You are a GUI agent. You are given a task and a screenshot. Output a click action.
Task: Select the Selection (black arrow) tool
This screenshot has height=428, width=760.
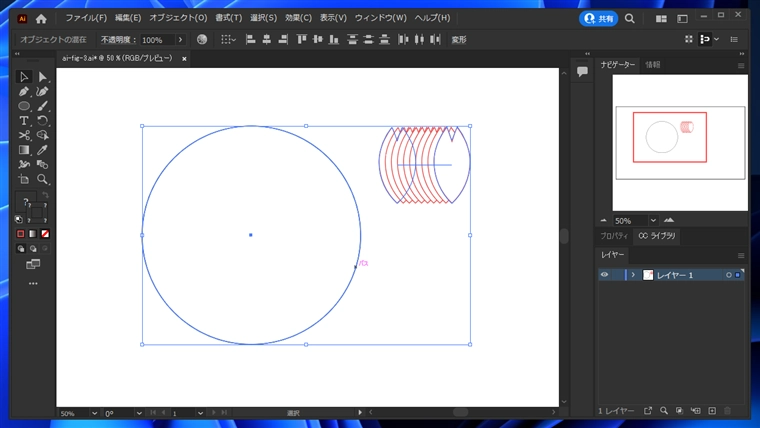coord(24,77)
